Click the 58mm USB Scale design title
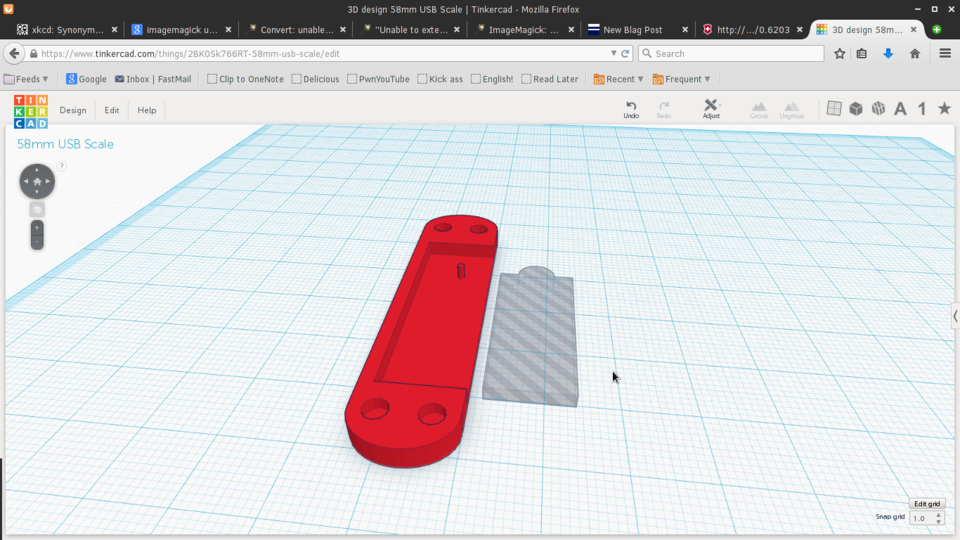Screen dimensions: 960x540 point(65,144)
